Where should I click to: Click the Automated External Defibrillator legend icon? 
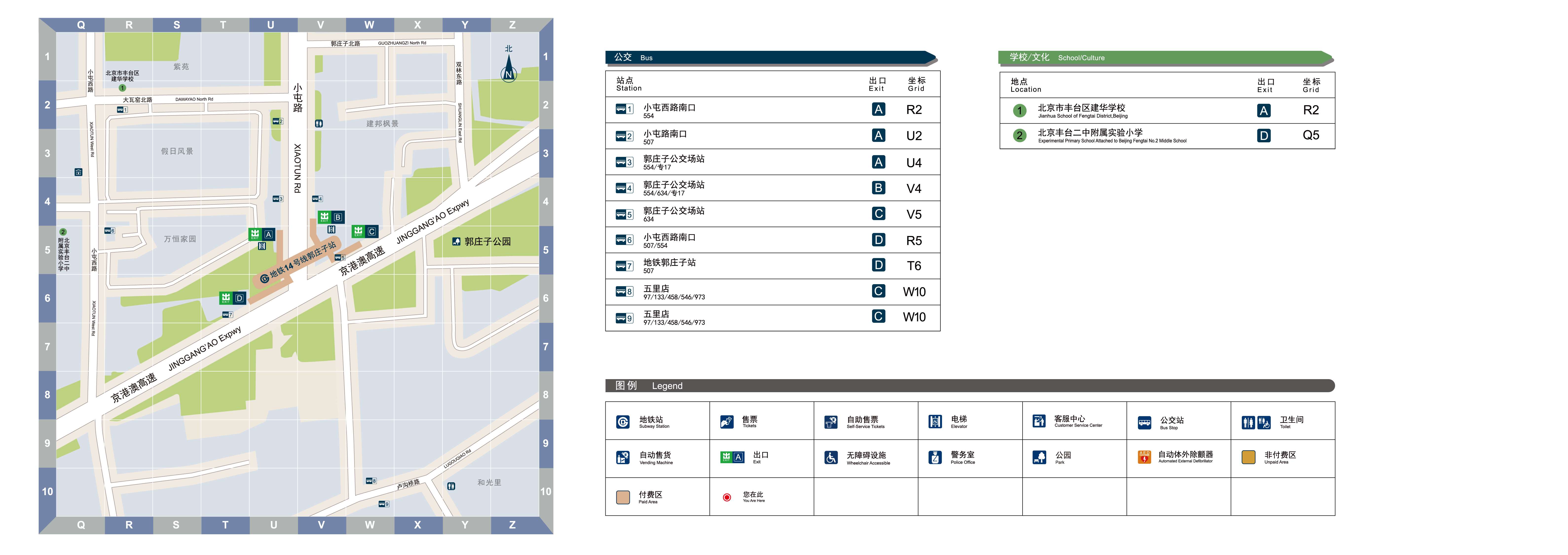[1144, 457]
